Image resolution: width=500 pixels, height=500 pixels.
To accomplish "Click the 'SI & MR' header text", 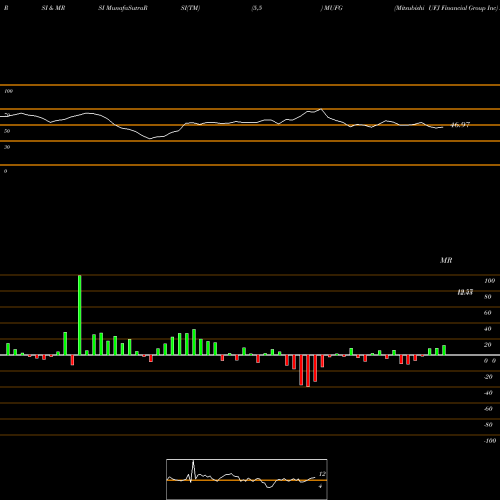I will [53, 8].
